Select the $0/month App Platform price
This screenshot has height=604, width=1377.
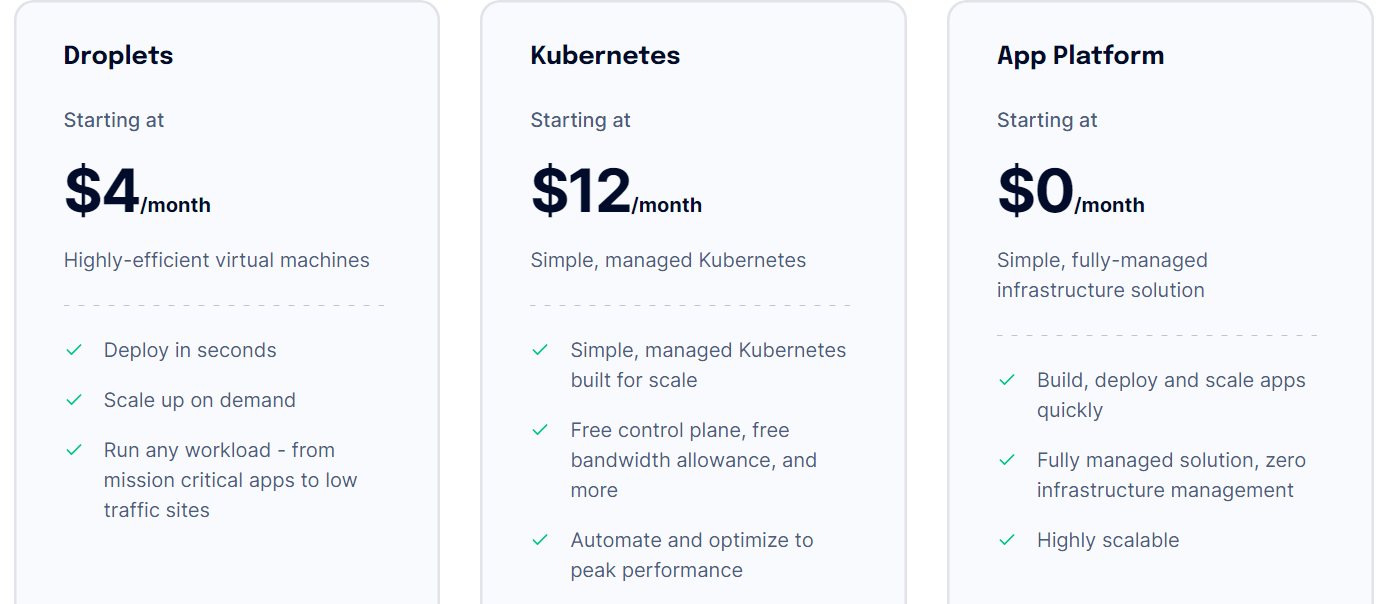(x=1071, y=191)
